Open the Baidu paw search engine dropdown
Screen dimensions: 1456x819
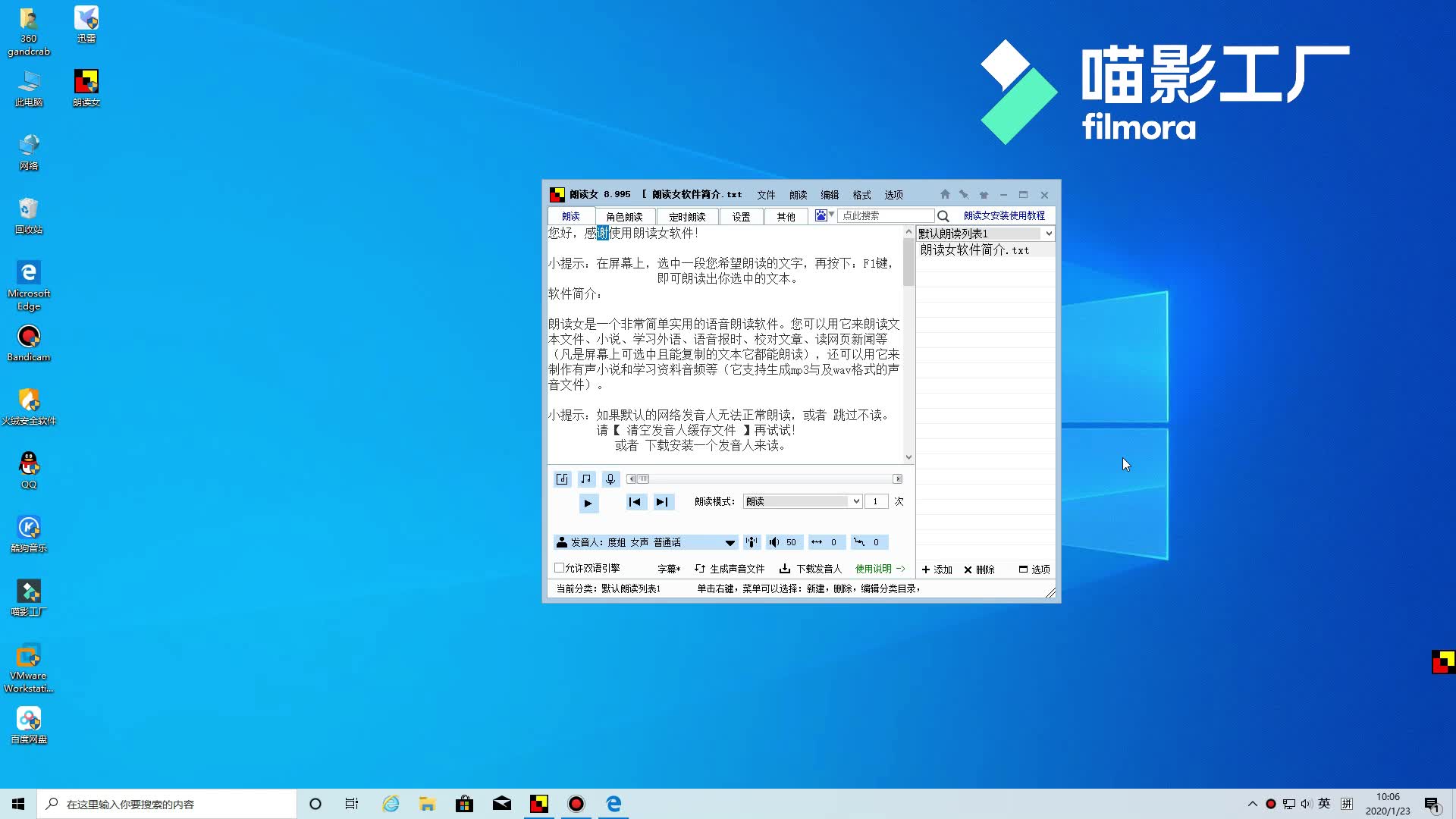[x=824, y=215]
